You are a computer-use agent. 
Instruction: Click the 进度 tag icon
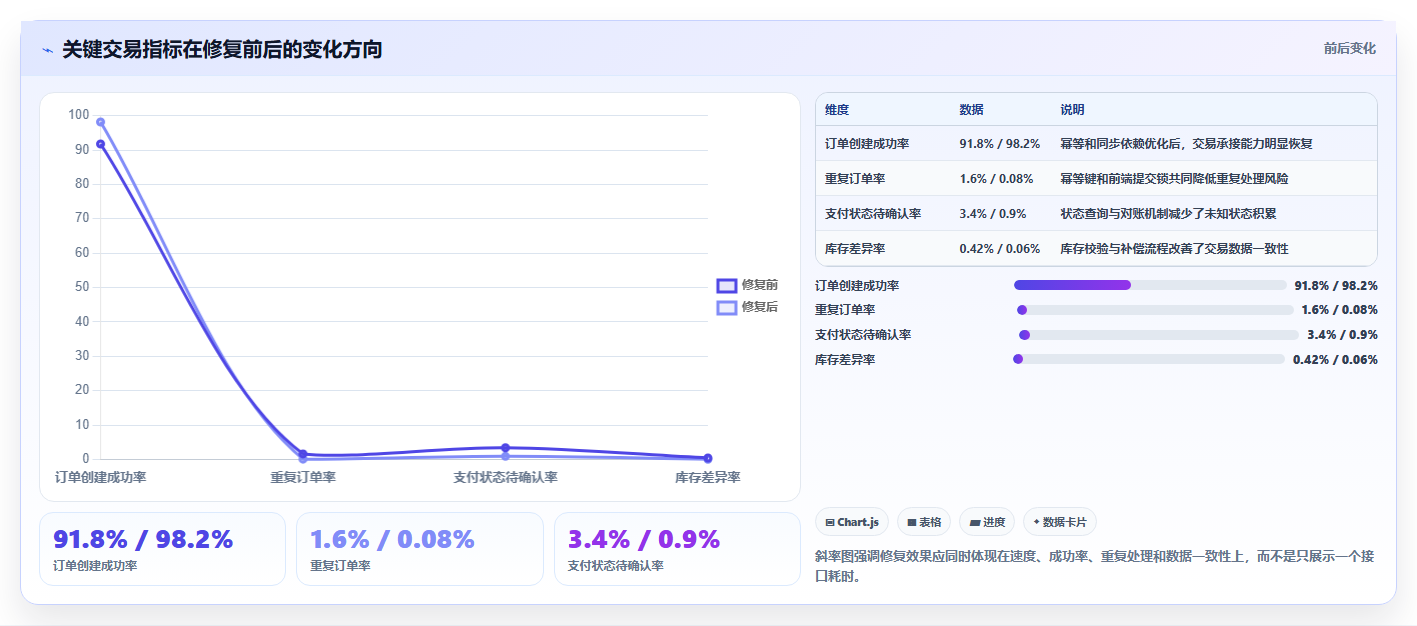[975, 522]
